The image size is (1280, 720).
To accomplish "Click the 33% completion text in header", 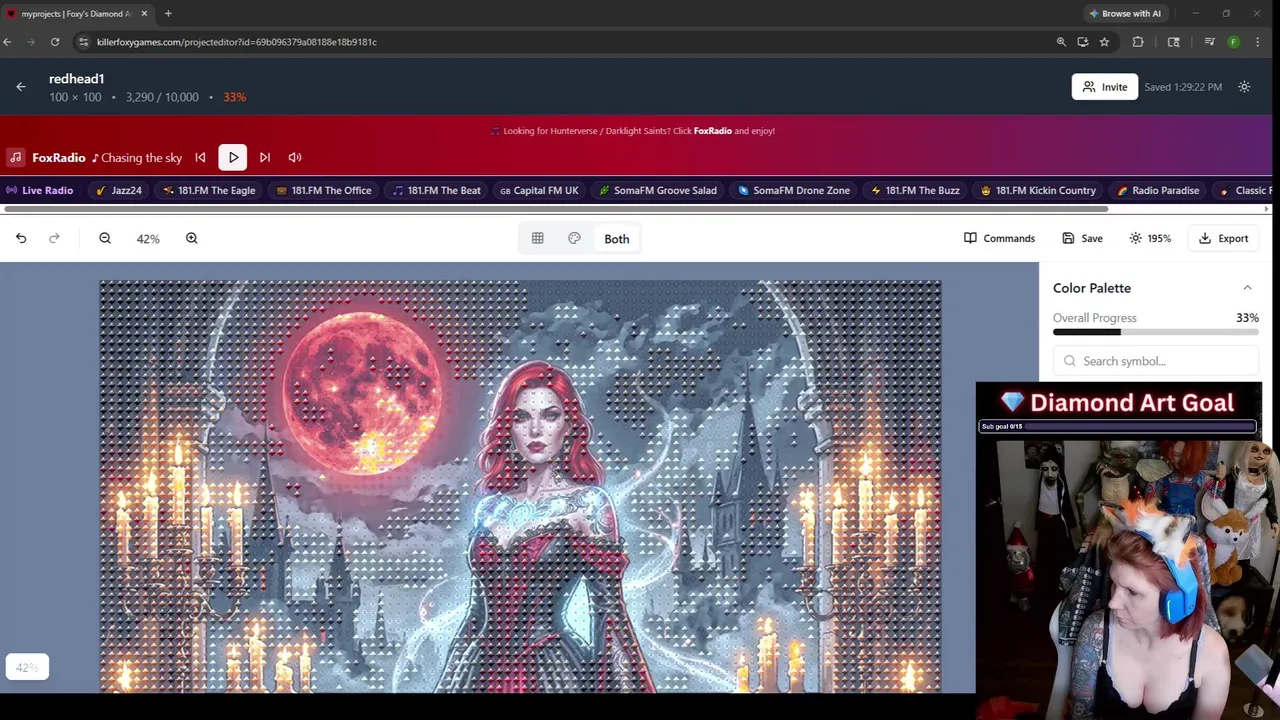I will point(235,97).
